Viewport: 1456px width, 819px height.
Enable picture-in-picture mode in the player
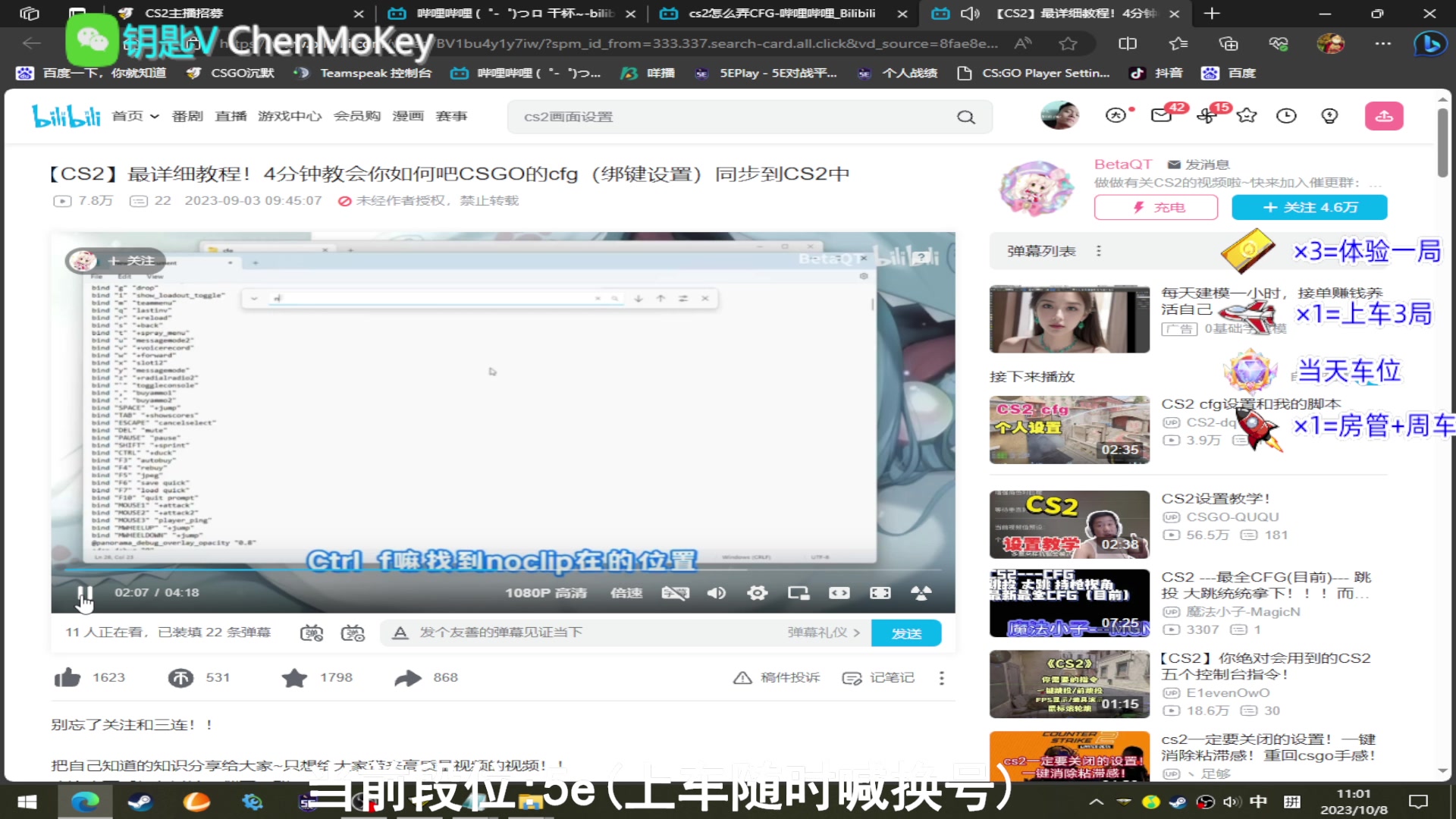(798, 593)
